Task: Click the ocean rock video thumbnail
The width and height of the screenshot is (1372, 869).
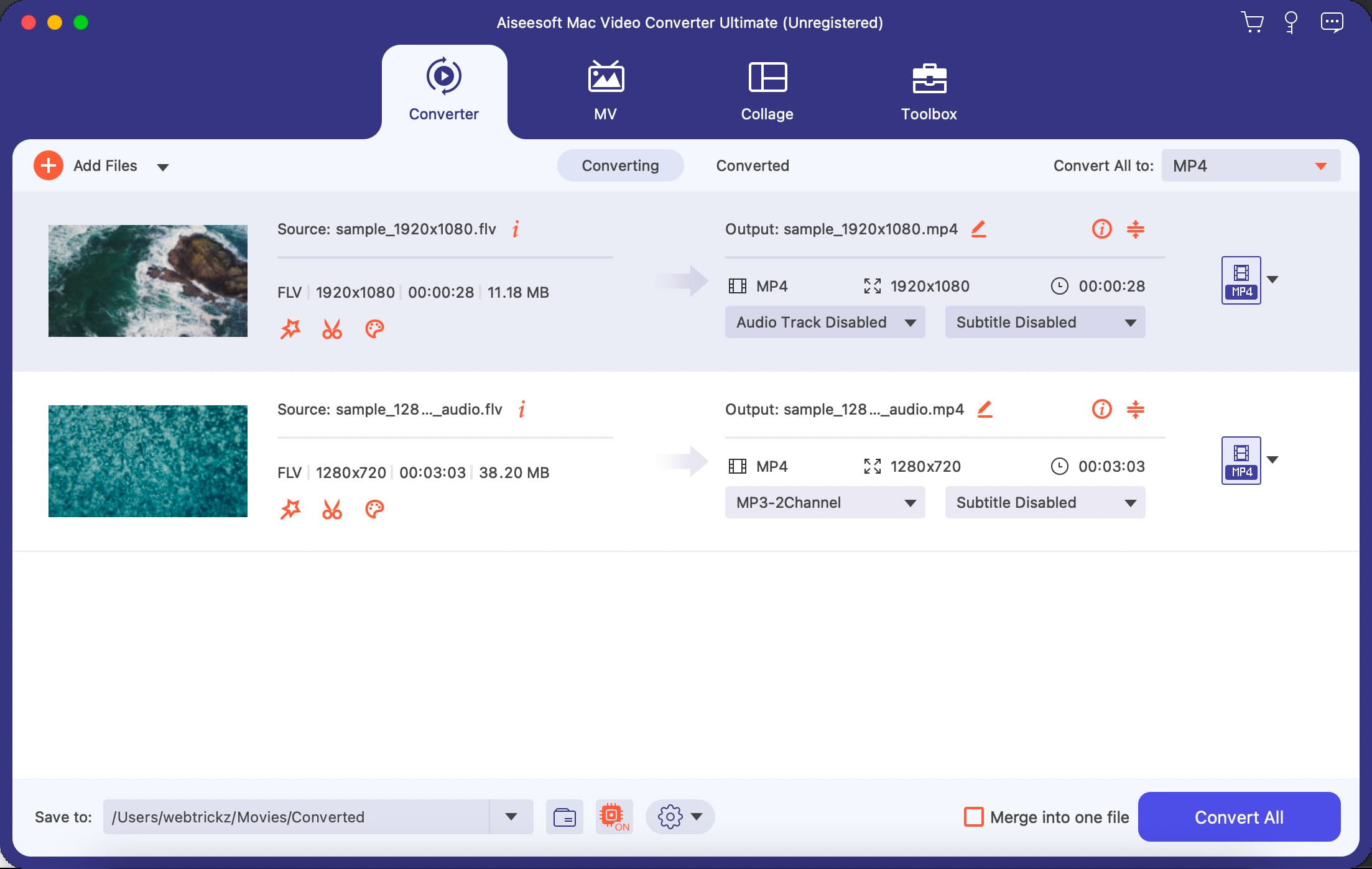Action: (148, 281)
